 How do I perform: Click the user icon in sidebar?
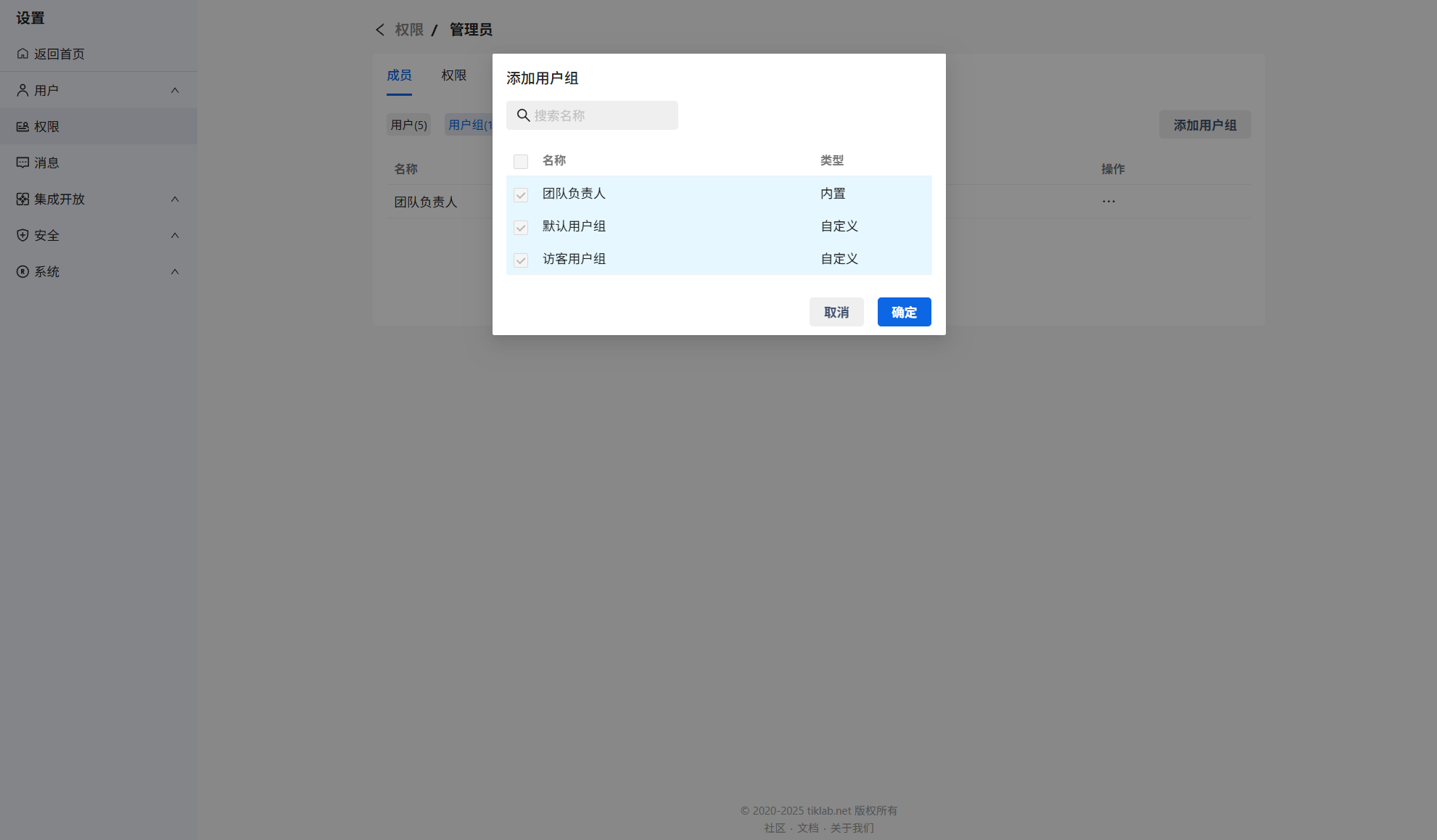(22, 90)
